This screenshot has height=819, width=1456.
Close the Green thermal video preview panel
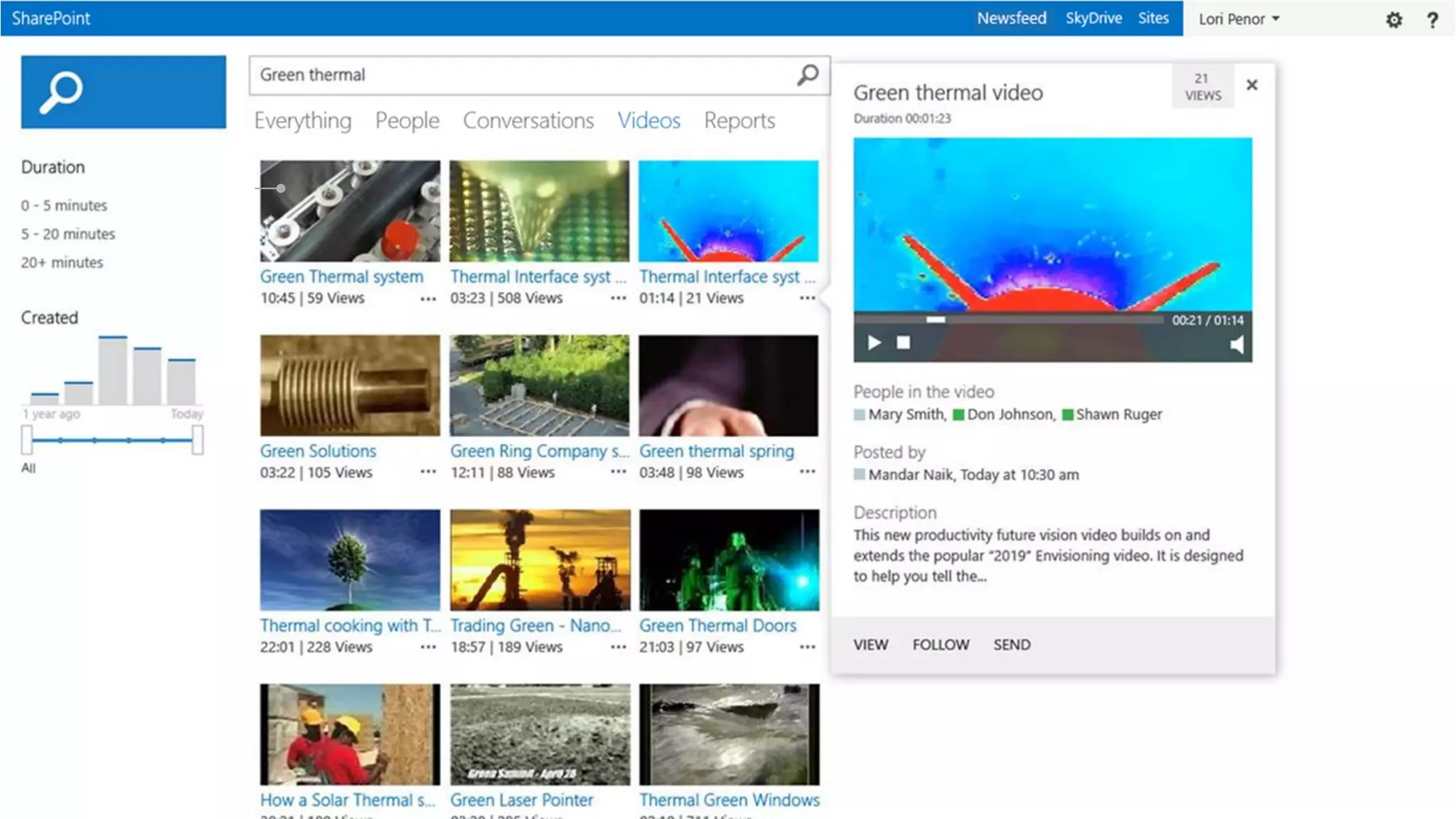[x=1252, y=85]
